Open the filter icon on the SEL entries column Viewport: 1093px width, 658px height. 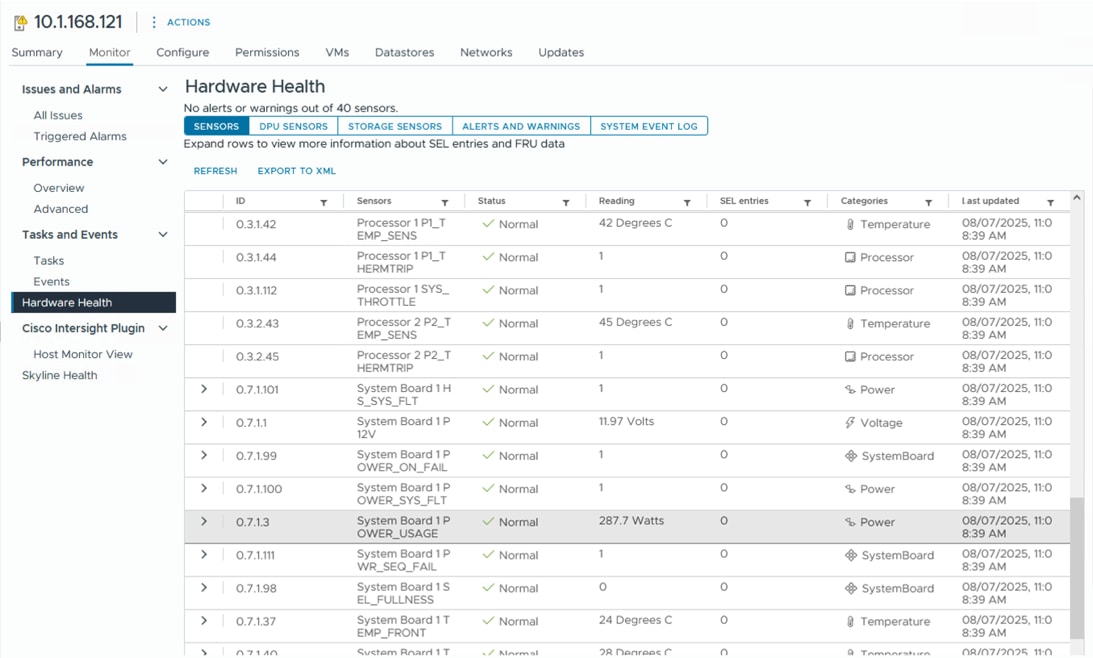pos(807,203)
